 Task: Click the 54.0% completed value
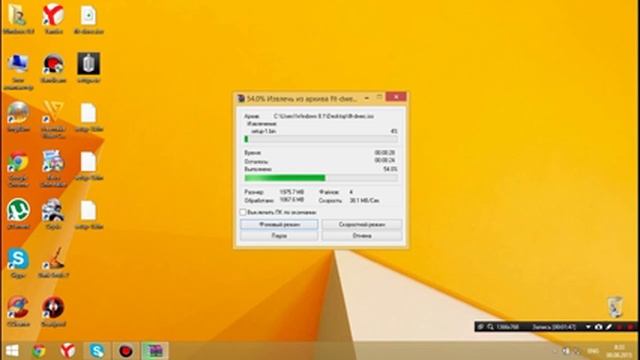(390, 169)
